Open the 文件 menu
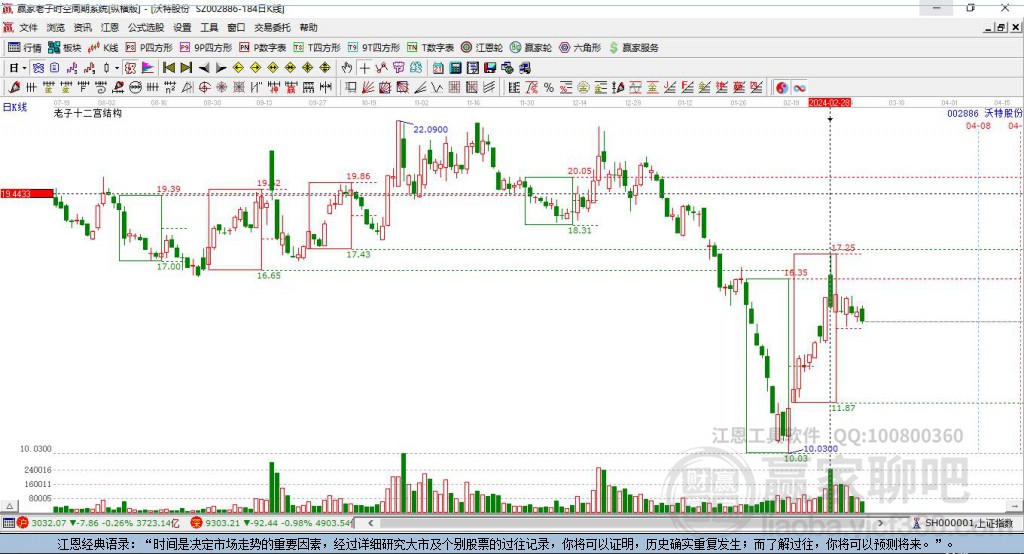 click(28, 27)
